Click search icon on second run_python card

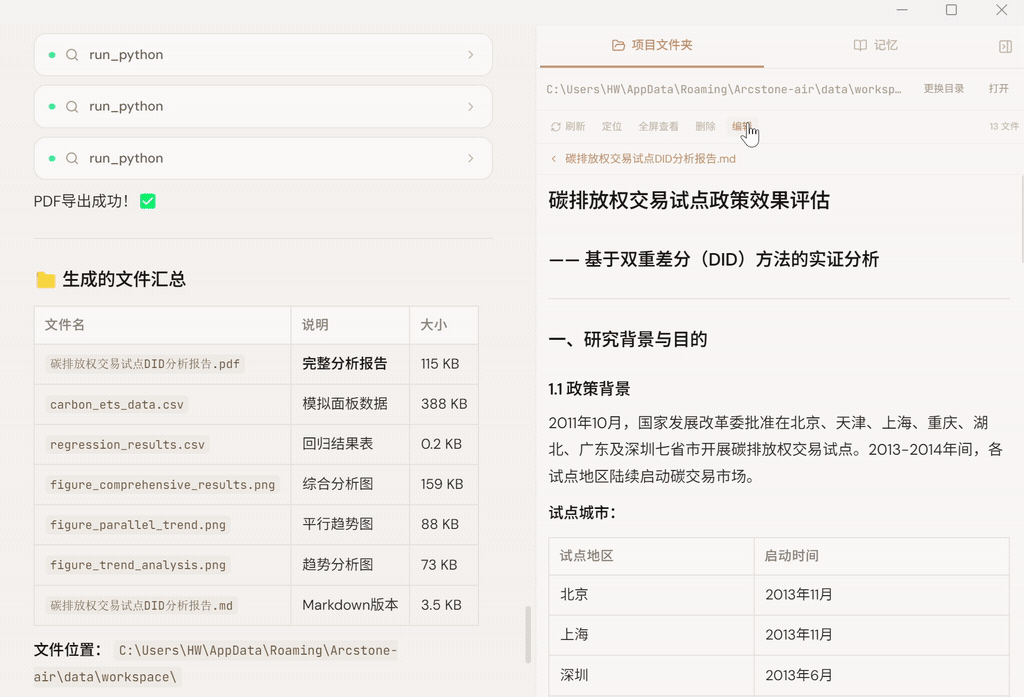[x=72, y=107]
